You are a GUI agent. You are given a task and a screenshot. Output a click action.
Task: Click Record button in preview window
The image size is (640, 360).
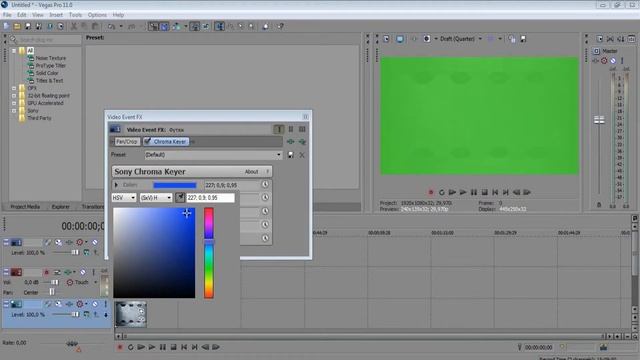[431, 192]
